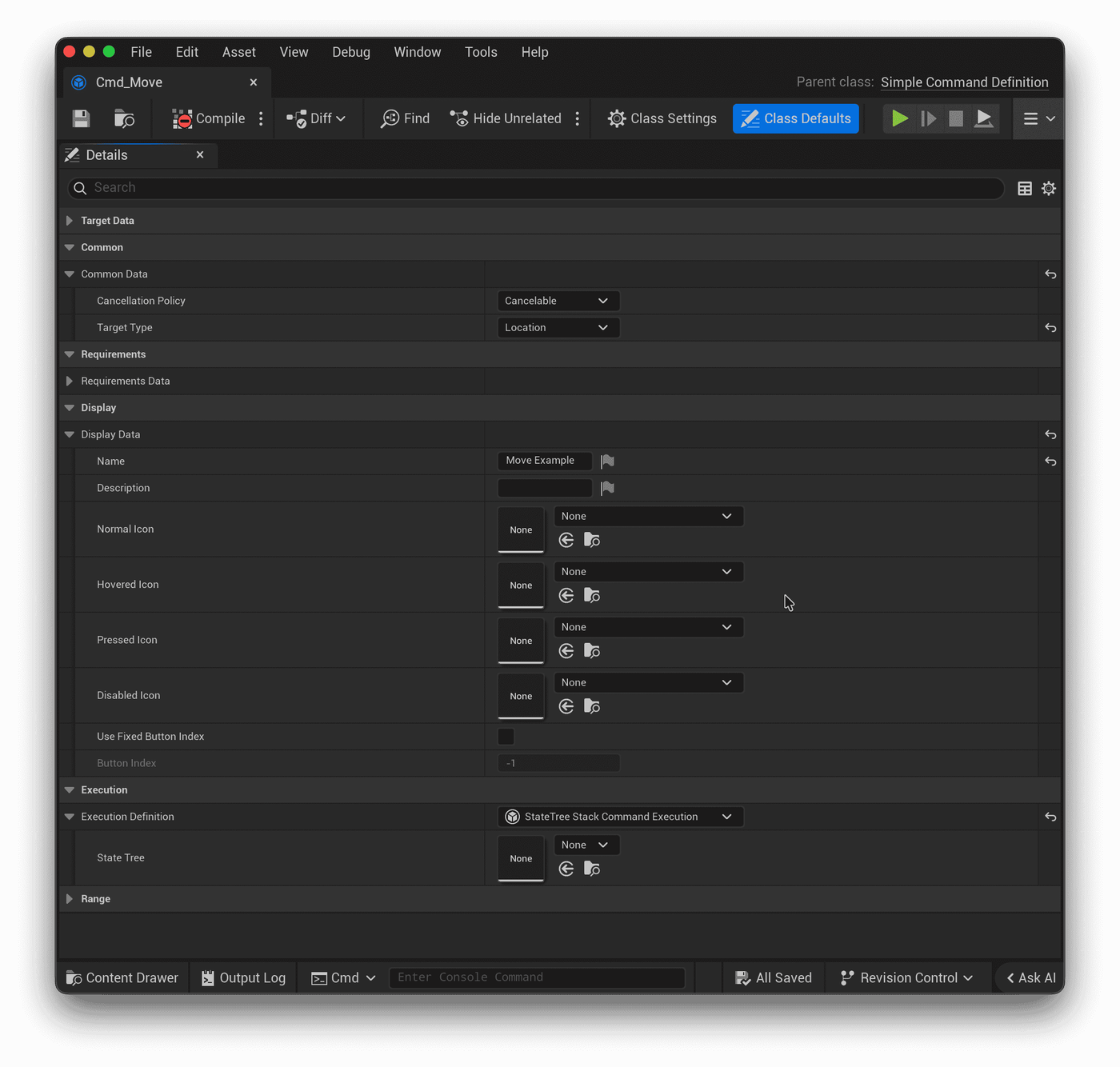This screenshot has height=1067, width=1120.
Task: Compile the Cmd_Move blueprint
Action: 209,118
